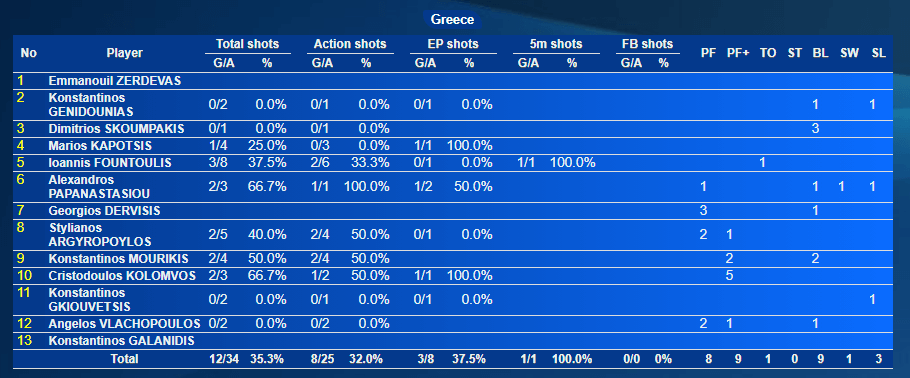Select the Player column header
Image resolution: width=910 pixels, height=378 pixels.
(125, 53)
